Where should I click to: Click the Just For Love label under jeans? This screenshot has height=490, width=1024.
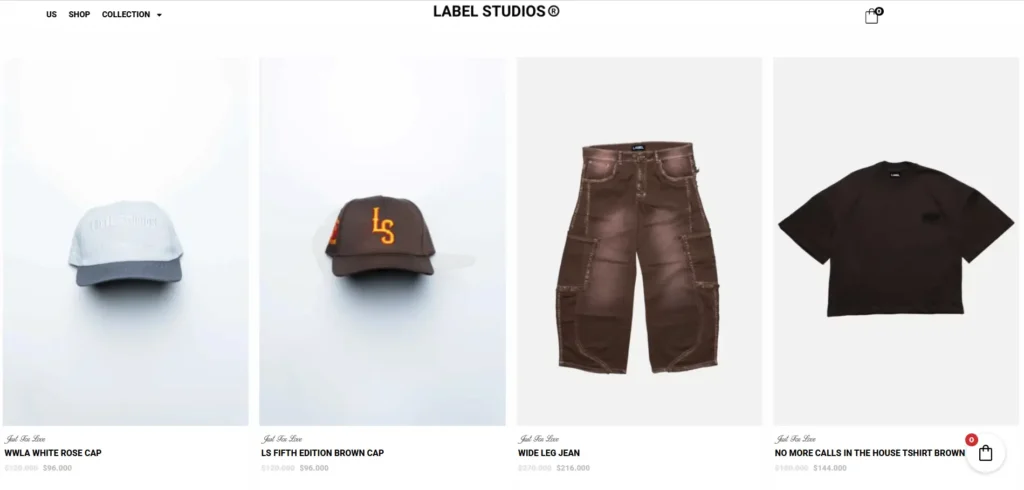539,439
